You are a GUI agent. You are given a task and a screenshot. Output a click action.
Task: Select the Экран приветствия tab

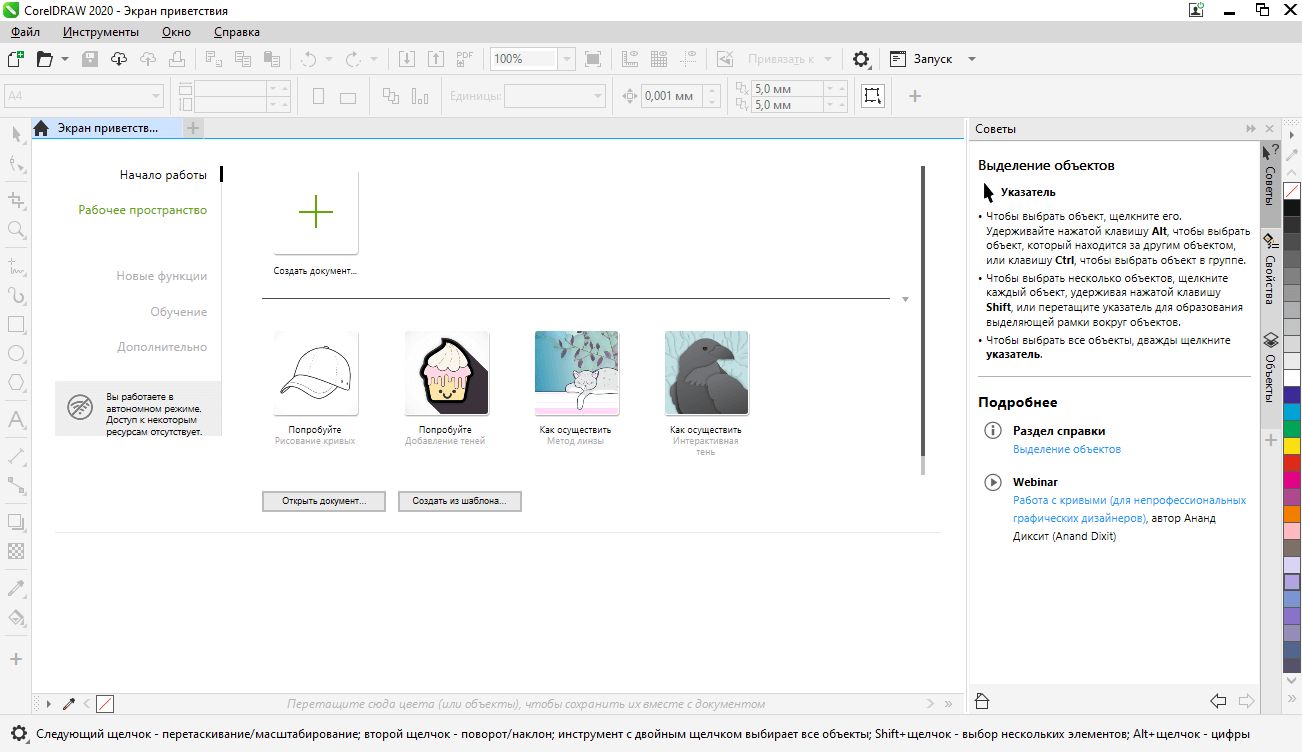coord(107,128)
